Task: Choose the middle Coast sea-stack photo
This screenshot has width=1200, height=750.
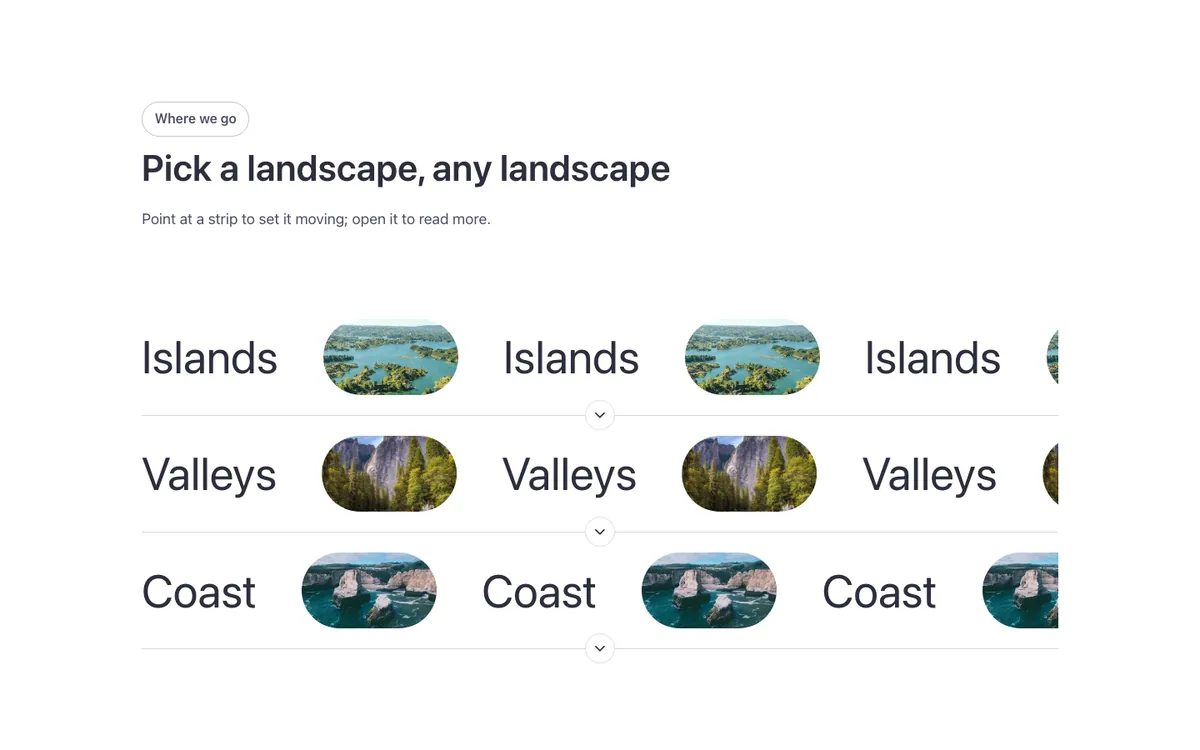Action: click(x=709, y=591)
